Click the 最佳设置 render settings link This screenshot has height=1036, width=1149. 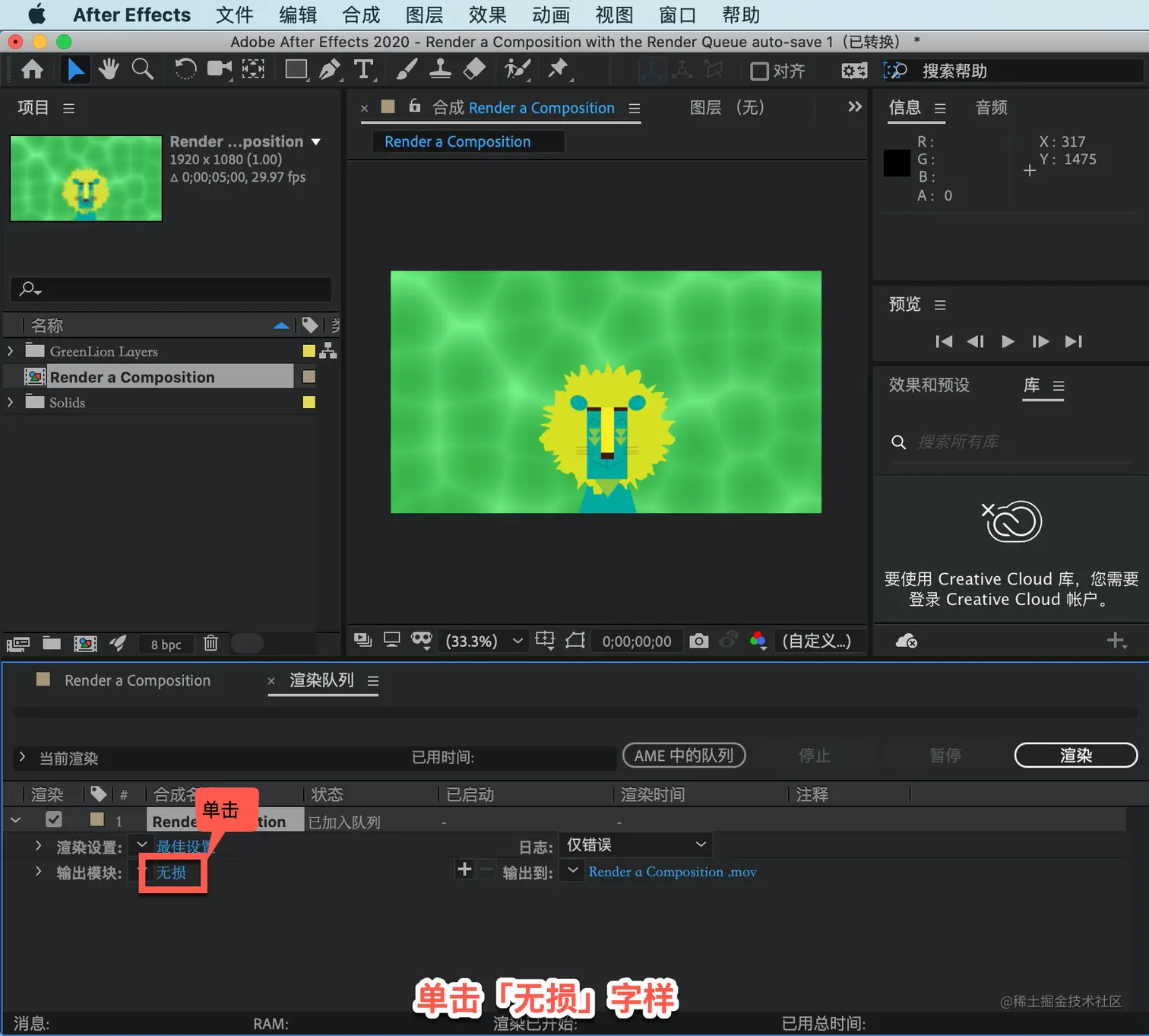[183, 846]
